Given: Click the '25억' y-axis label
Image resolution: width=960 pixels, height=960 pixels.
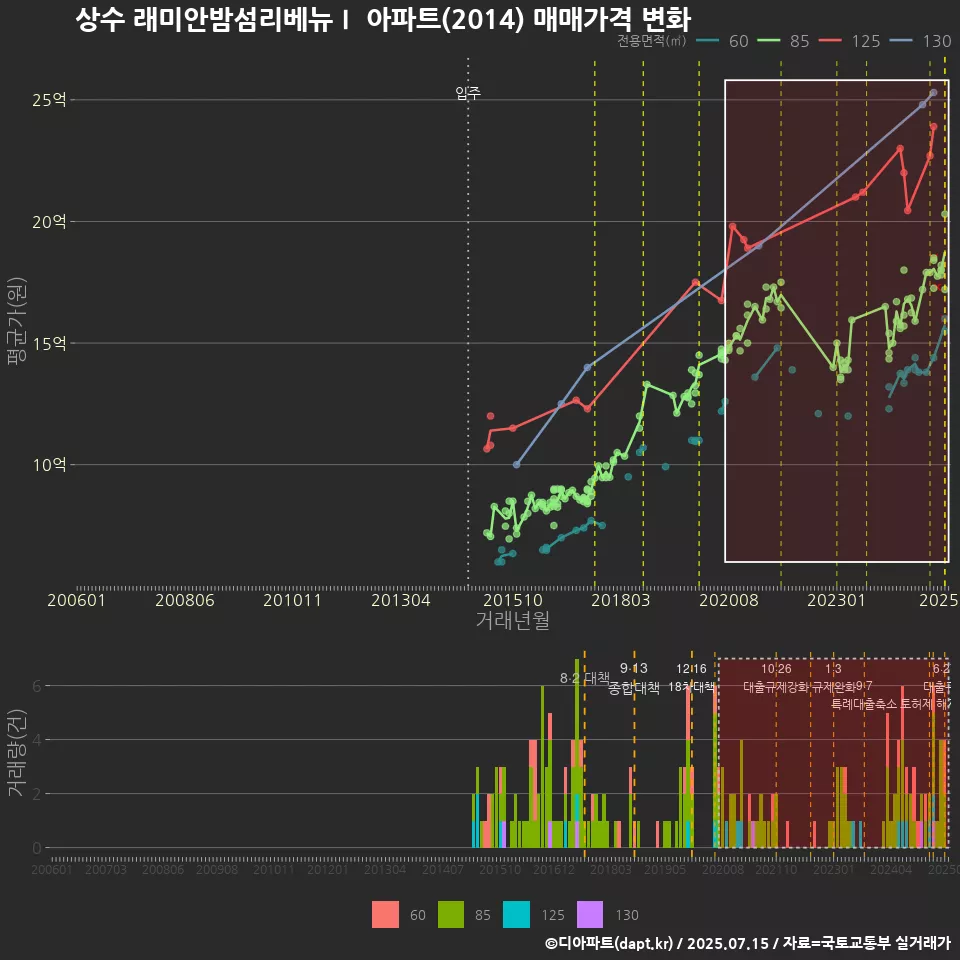Looking at the screenshot, I should click(x=49, y=100).
